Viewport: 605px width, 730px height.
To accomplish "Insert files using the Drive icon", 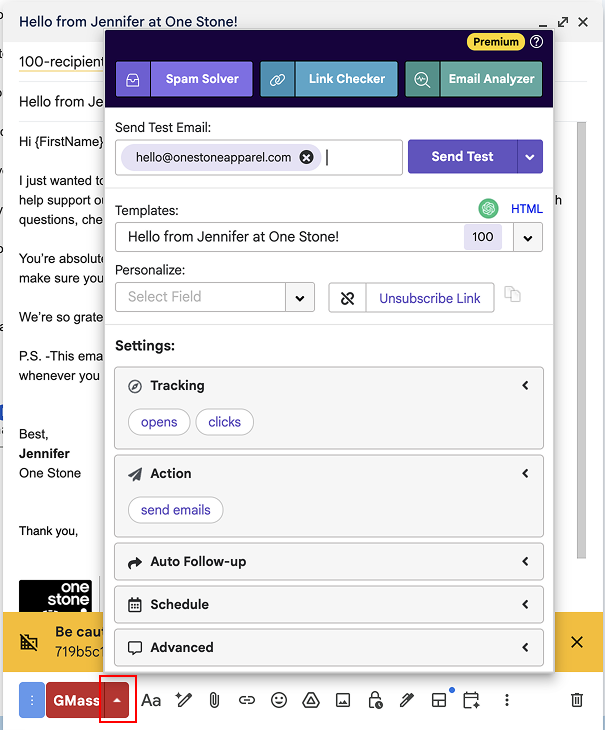I will [x=310, y=700].
